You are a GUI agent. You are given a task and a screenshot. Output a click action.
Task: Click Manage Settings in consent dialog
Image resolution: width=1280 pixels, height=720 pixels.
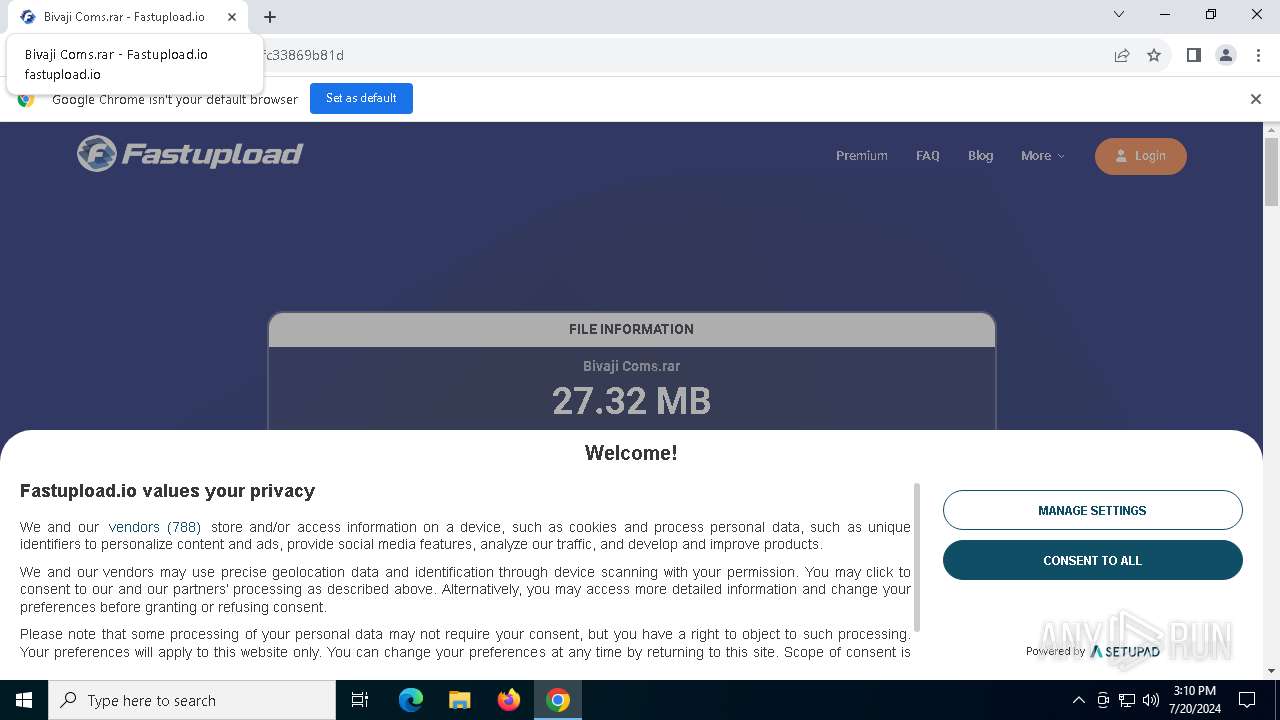coord(1093,510)
